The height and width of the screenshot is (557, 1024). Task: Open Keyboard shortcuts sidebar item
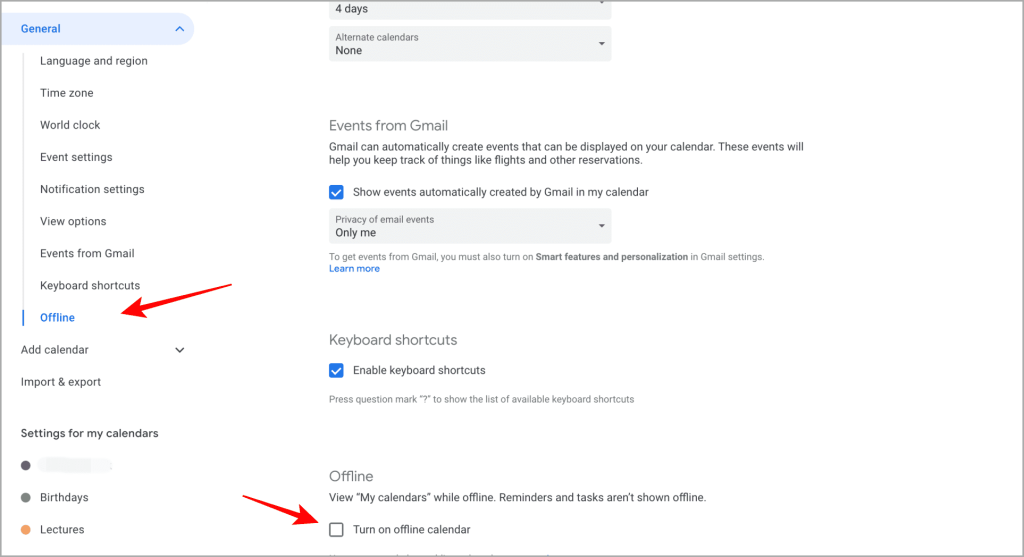coord(90,285)
